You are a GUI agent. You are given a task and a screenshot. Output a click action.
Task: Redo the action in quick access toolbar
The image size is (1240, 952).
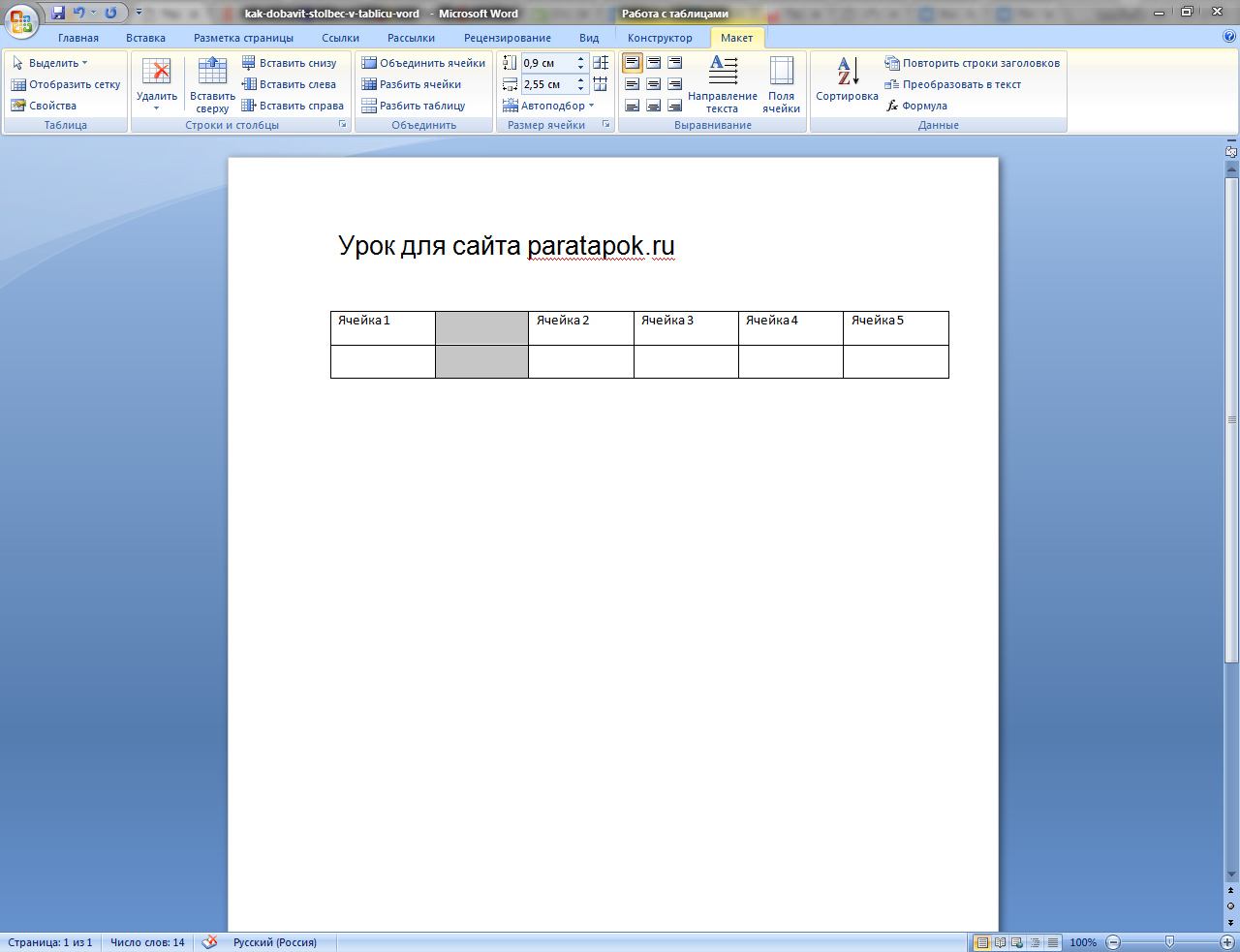[x=110, y=13]
